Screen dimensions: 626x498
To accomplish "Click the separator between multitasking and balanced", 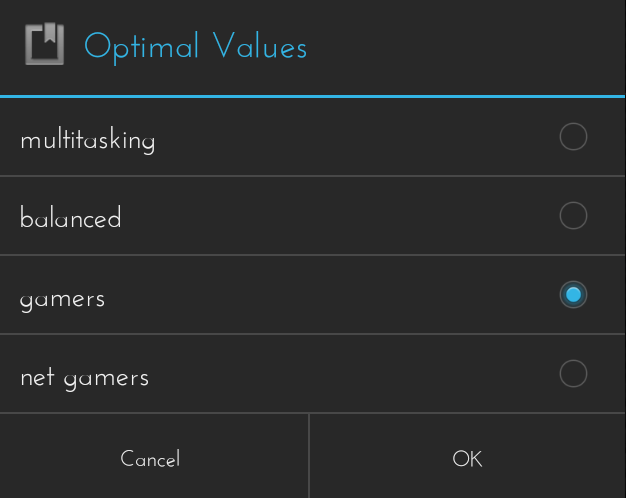I will tap(313, 176).
